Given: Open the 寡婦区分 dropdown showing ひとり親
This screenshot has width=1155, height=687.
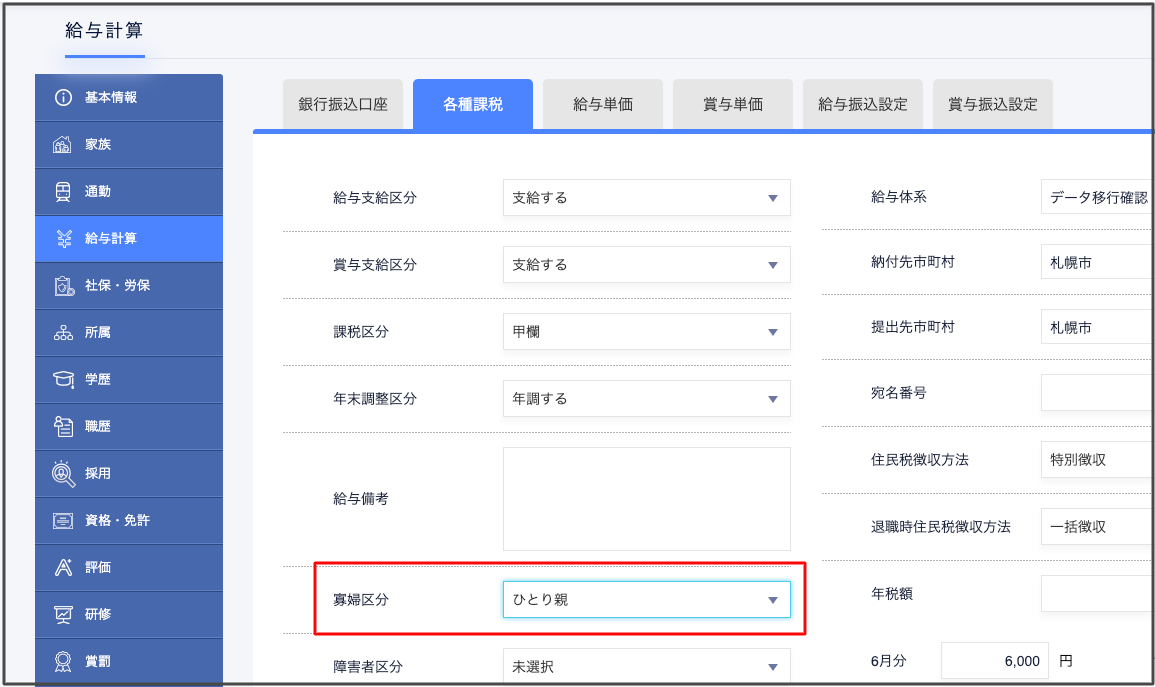Looking at the screenshot, I should (x=646, y=600).
